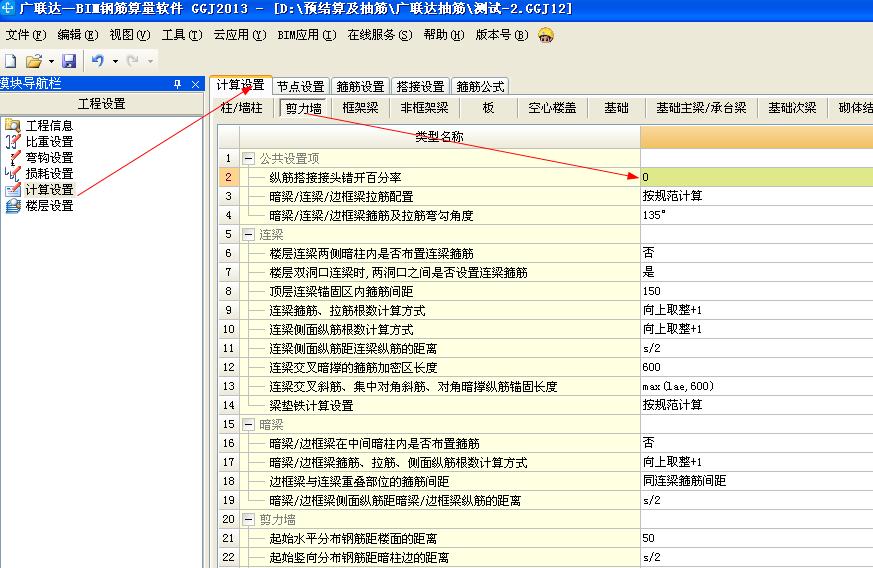Image resolution: width=873 pixels, height=568 pixels.
Task: Select the 非框架梁 component tab
Action: tap(424, 107)
